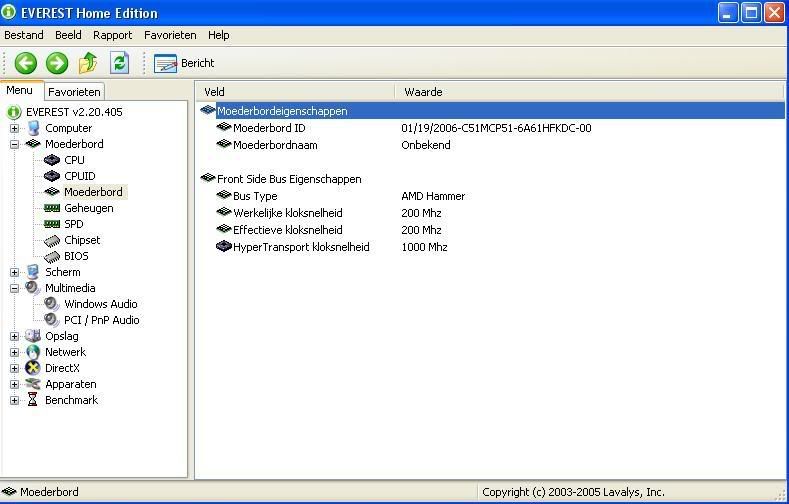Image resolution: width=789 pixels, height=504 pixels.
Task: Open the Rapport menu
Action: pyautogui.click(x=112, y=35)
